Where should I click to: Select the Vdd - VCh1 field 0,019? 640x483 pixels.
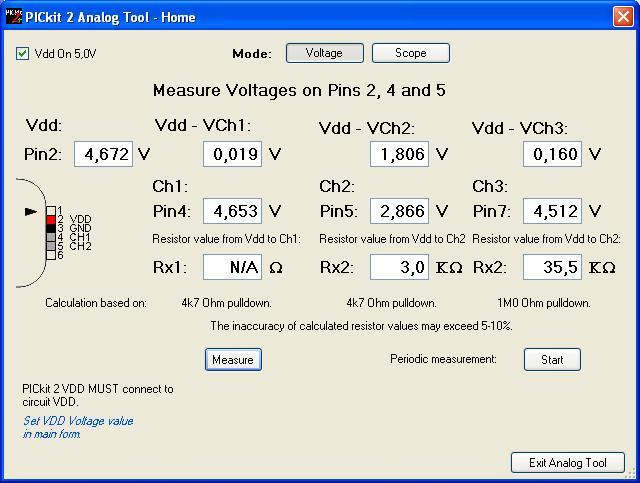232,154
